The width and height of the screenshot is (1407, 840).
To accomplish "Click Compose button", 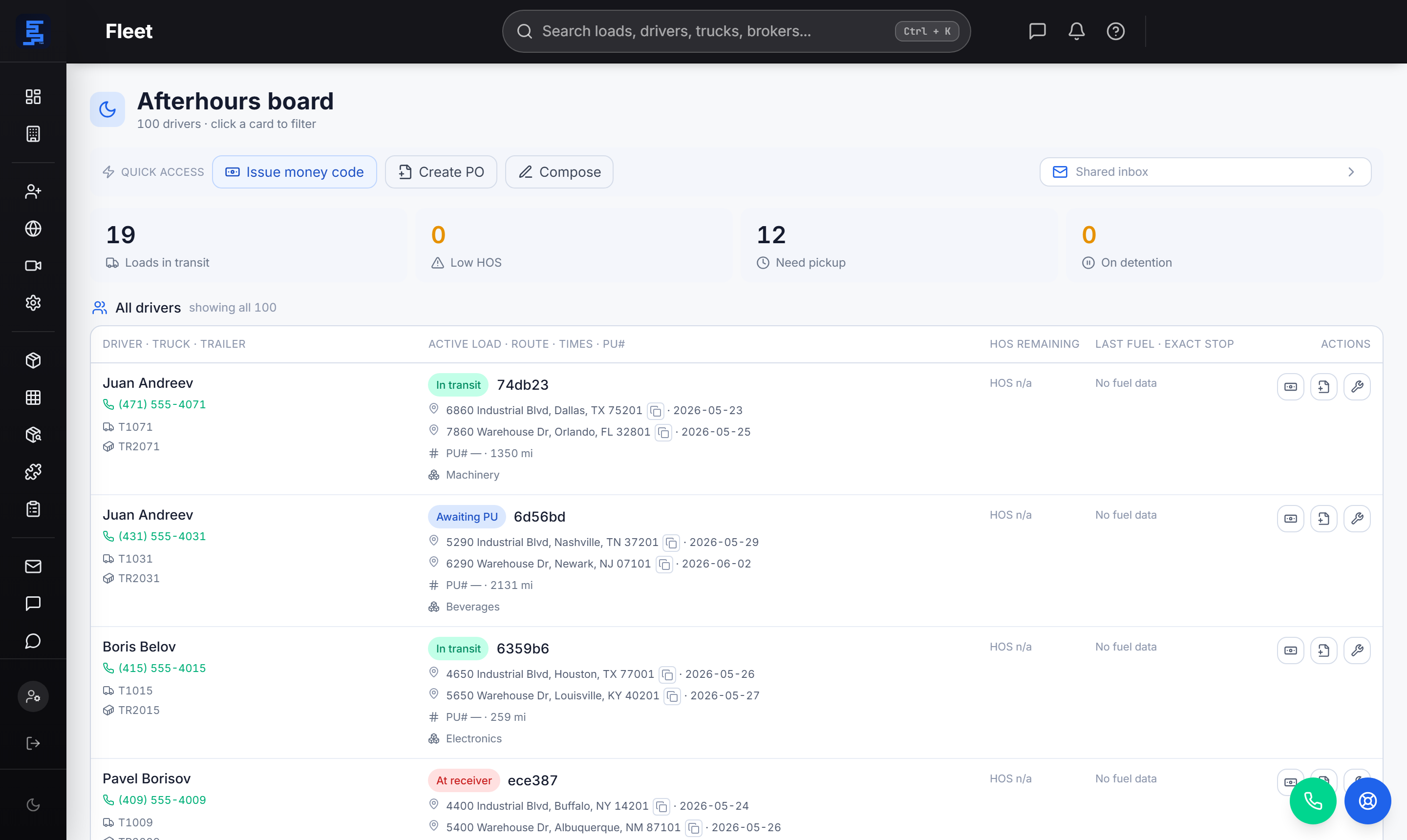I will (x=559, y=172).
